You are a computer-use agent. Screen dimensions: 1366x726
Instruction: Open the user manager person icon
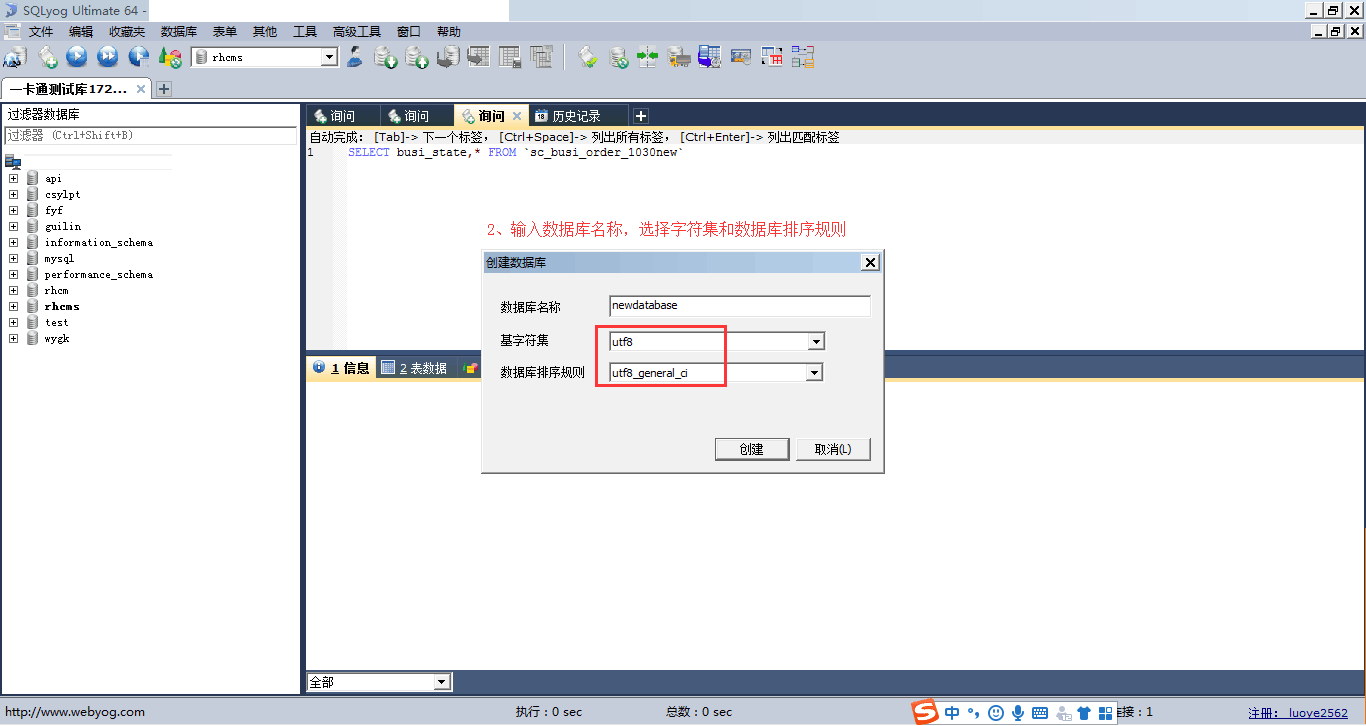pyautogui.click(x=355, y=57)
